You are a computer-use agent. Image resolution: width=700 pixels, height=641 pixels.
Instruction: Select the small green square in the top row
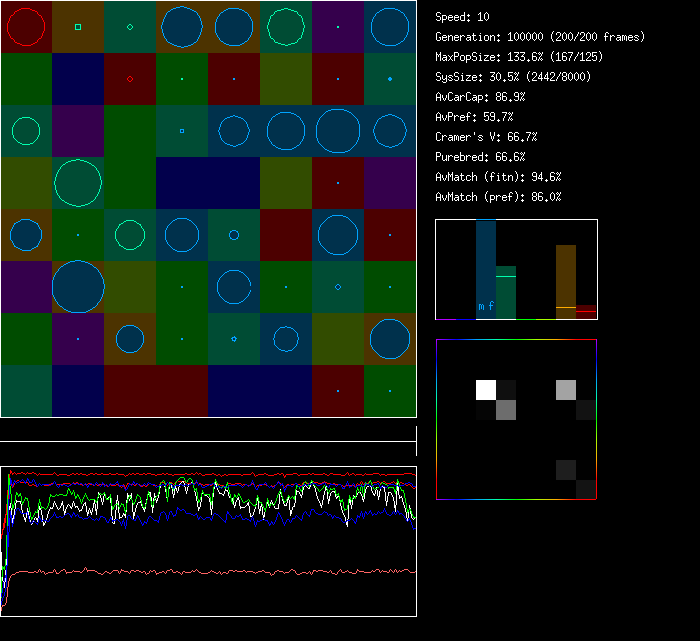point(78,27)
